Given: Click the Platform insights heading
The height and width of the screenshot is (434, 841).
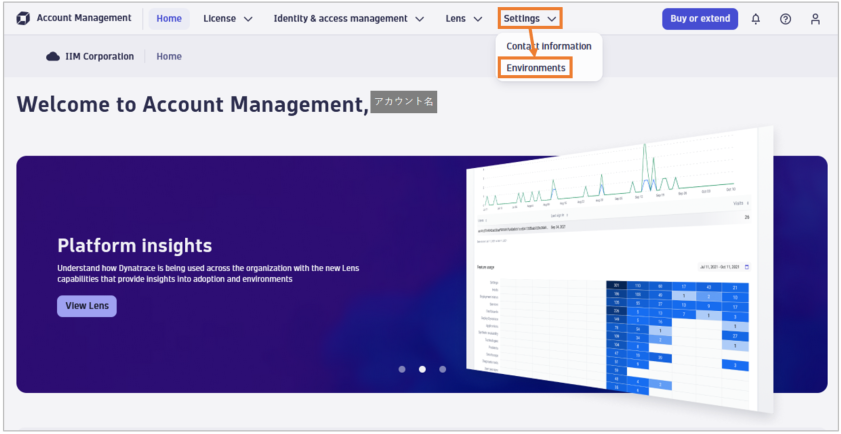Looking at the screenshot, I should pos(135,246).
